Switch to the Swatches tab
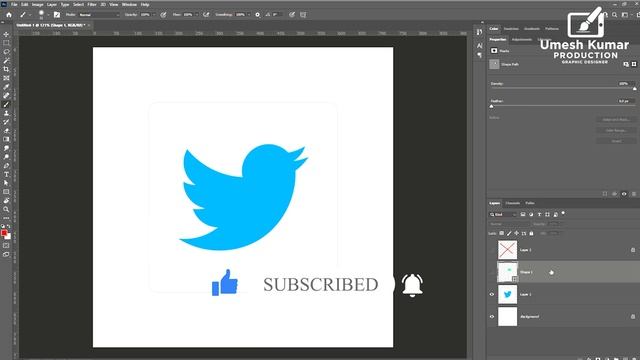Viewport: 640px width, 360px height. [511, 29]
